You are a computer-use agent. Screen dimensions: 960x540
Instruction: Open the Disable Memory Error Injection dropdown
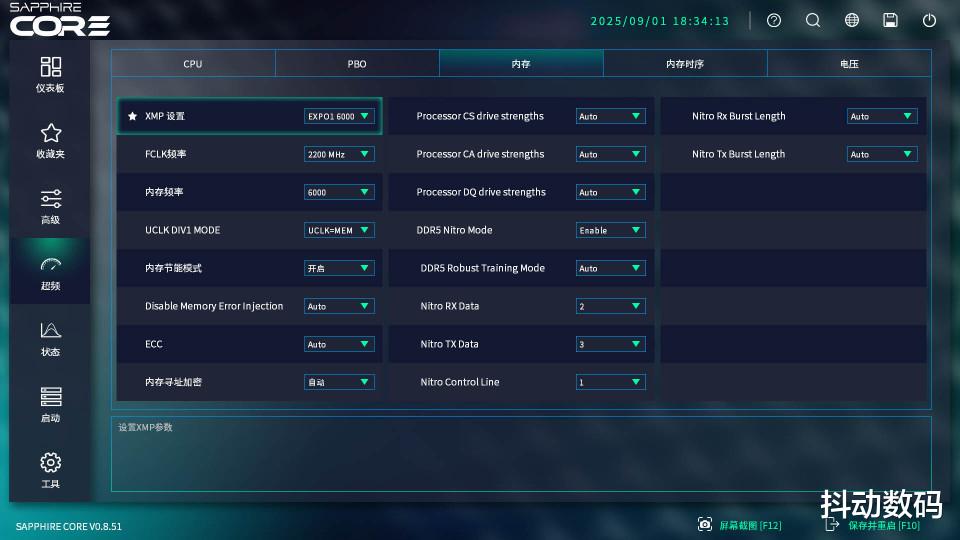[339, 306]
